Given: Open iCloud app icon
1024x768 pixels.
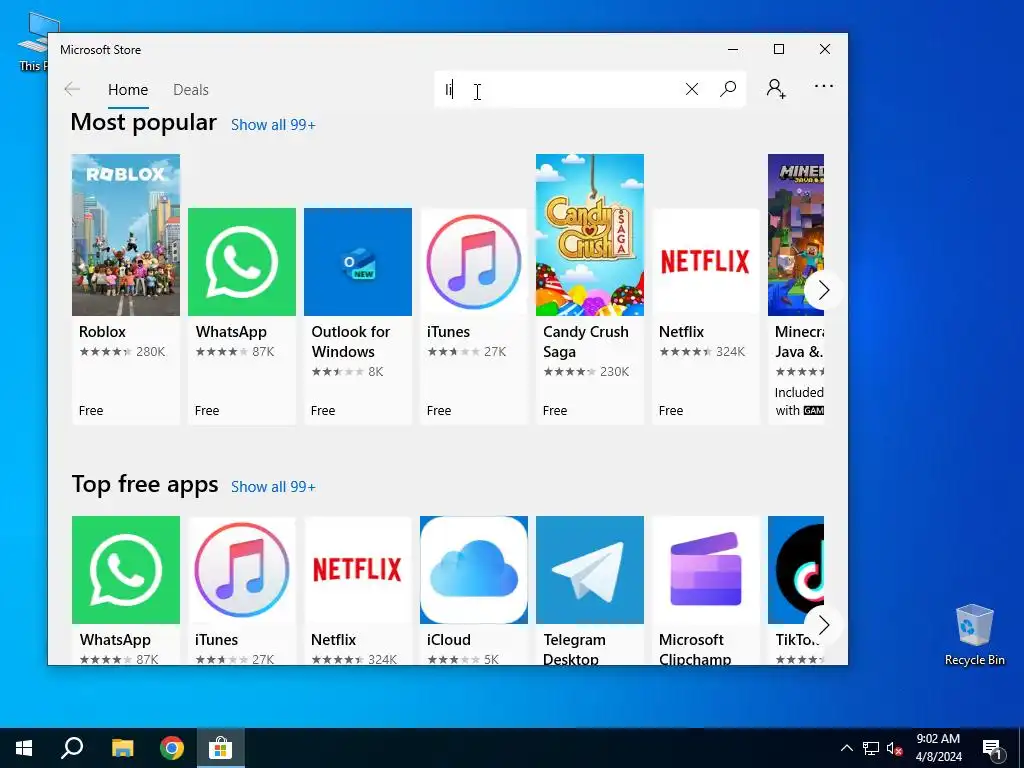Looking at the screenshot, I should click(473, 569).
